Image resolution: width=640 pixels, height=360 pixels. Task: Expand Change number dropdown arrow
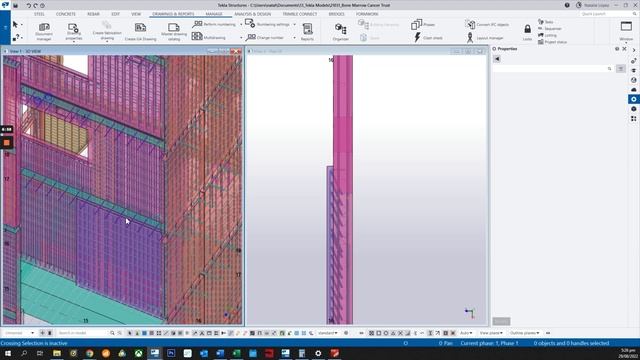pyautogui.click(x=294, y=38)
